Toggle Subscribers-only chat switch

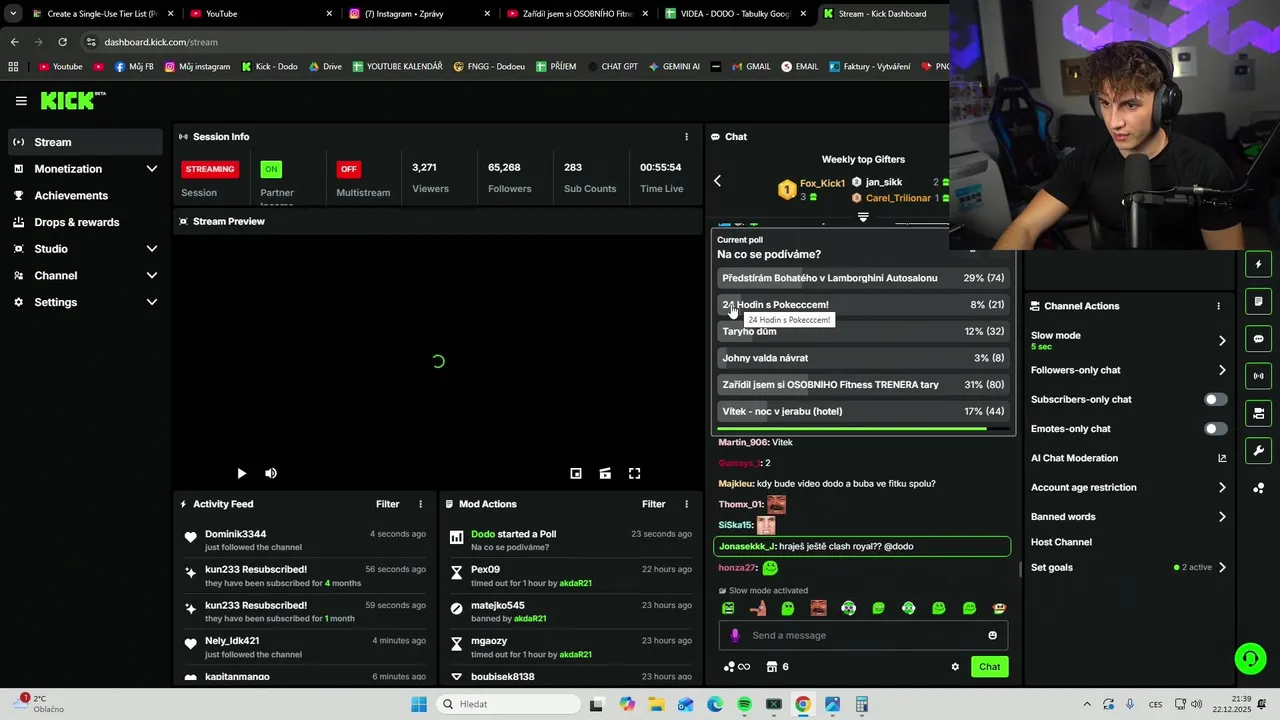click(x=1215, y=400)
